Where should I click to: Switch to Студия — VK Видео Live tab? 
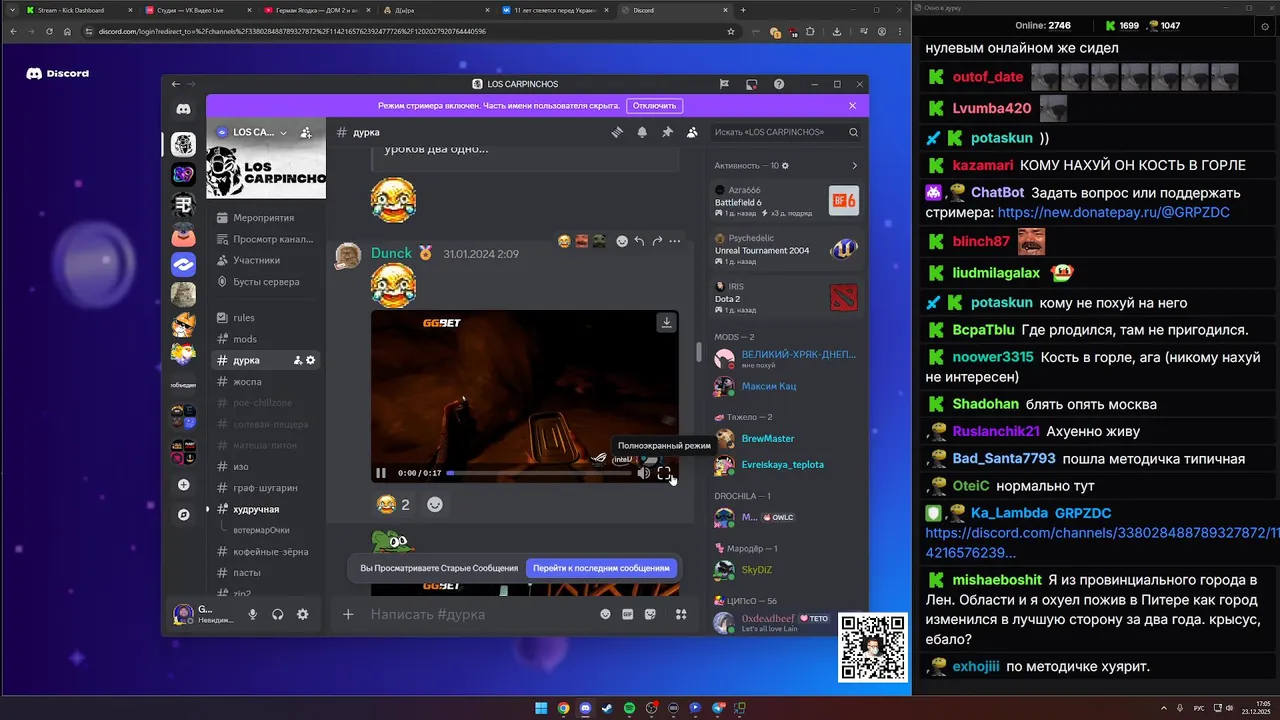pyautogui.click(x=195, y=10)
